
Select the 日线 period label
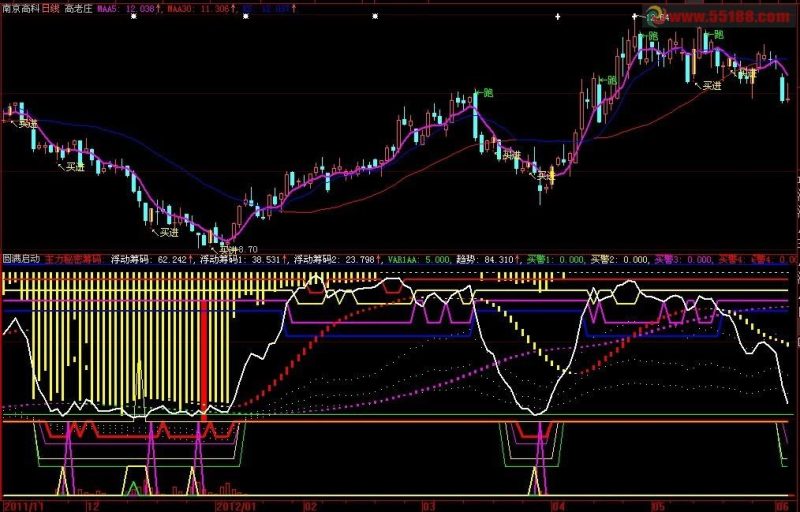tap(51, 9)
